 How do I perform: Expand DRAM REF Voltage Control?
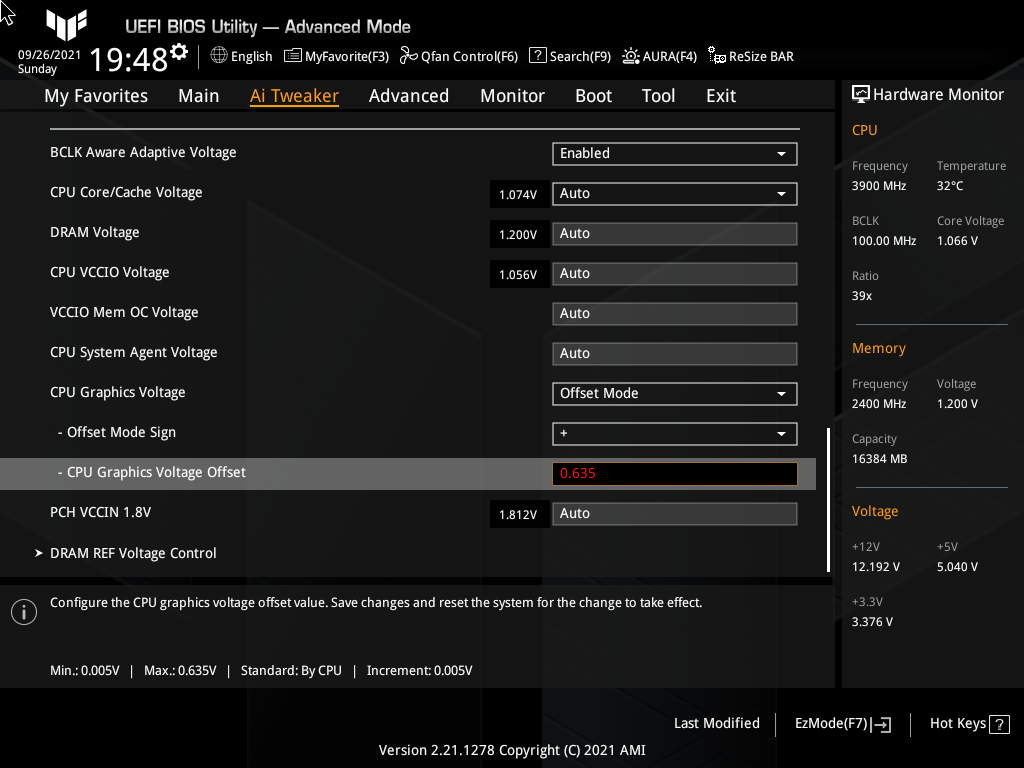coord(133,553)
